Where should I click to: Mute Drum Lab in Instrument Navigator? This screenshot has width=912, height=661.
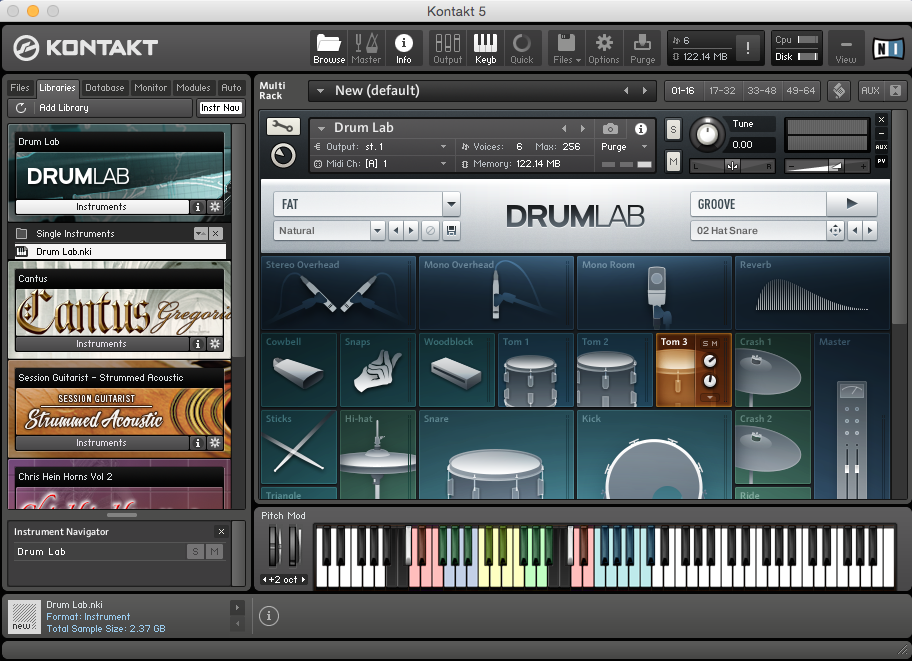[x=215, y=552]
